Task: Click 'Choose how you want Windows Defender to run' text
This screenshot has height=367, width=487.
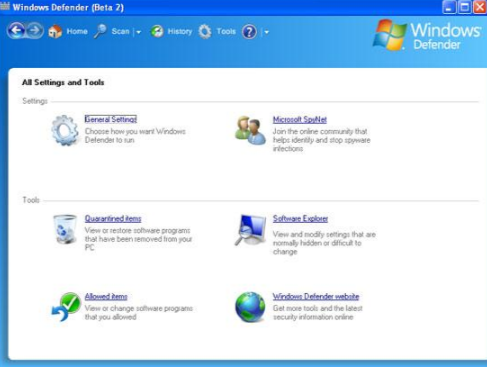Action: (135, 136)
